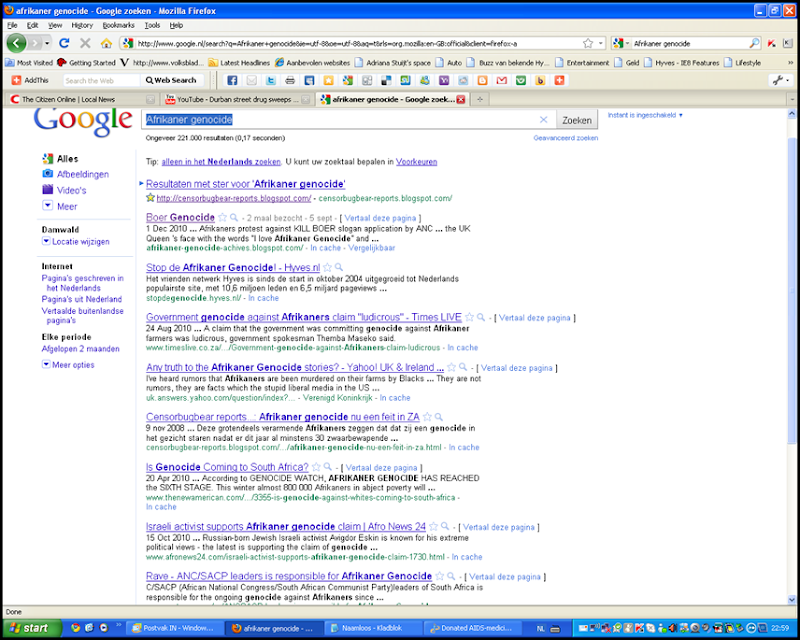Open address bar URL history dropdown

601,43
